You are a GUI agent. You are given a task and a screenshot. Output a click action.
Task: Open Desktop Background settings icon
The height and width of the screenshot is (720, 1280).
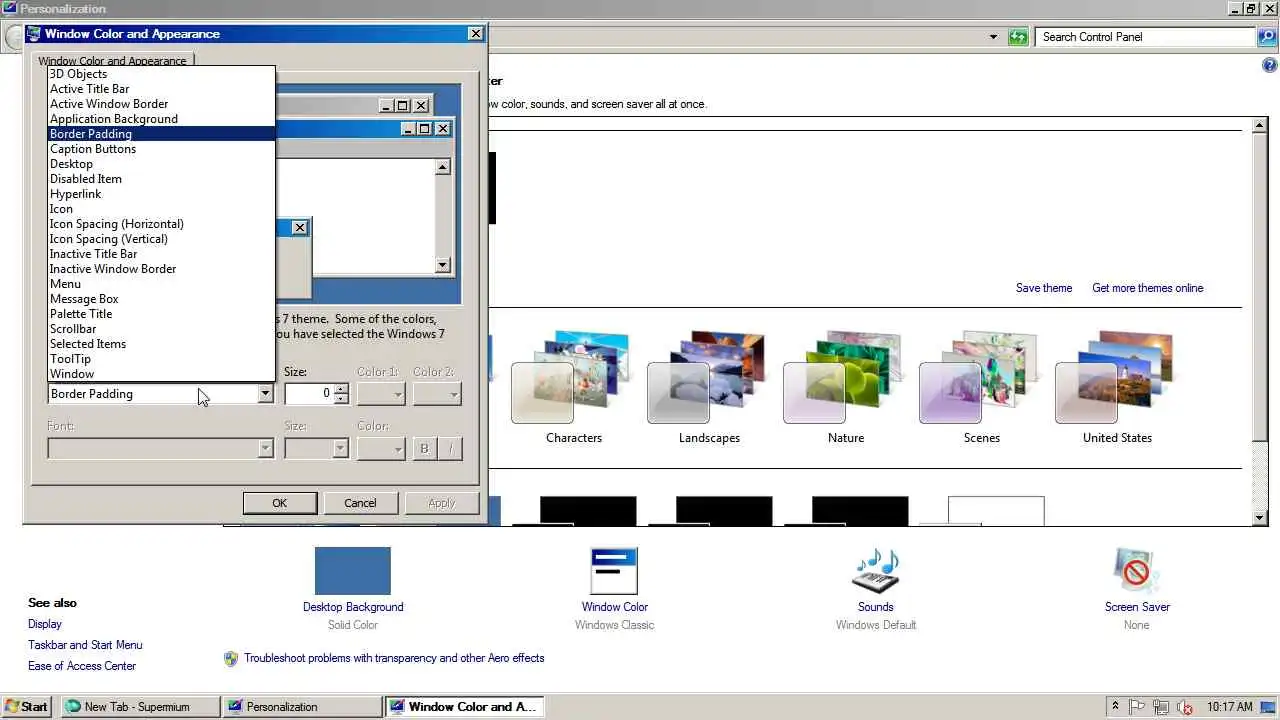(x=353, y=571)
